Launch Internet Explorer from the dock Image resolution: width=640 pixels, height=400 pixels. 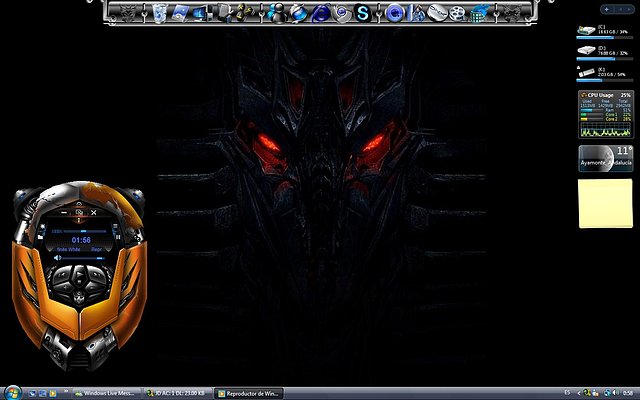click(x=321, y=13)
